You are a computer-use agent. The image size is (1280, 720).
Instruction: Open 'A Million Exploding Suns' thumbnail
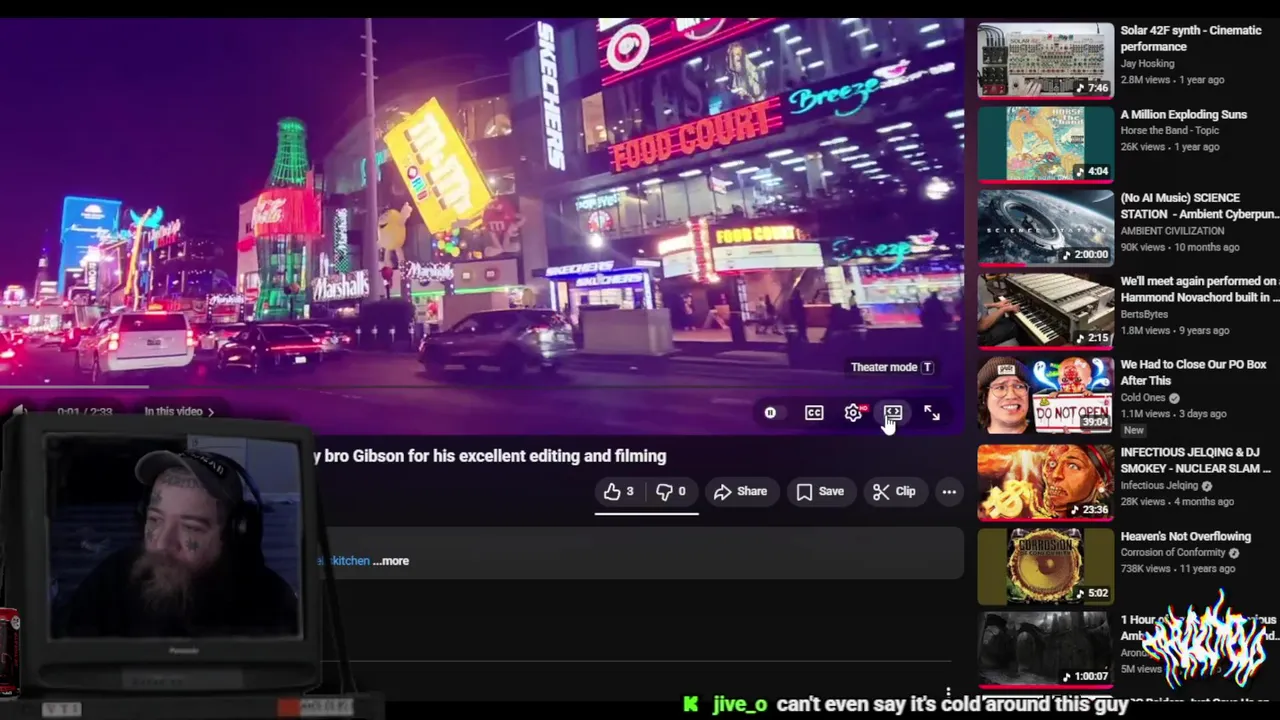pos(1045,143)
